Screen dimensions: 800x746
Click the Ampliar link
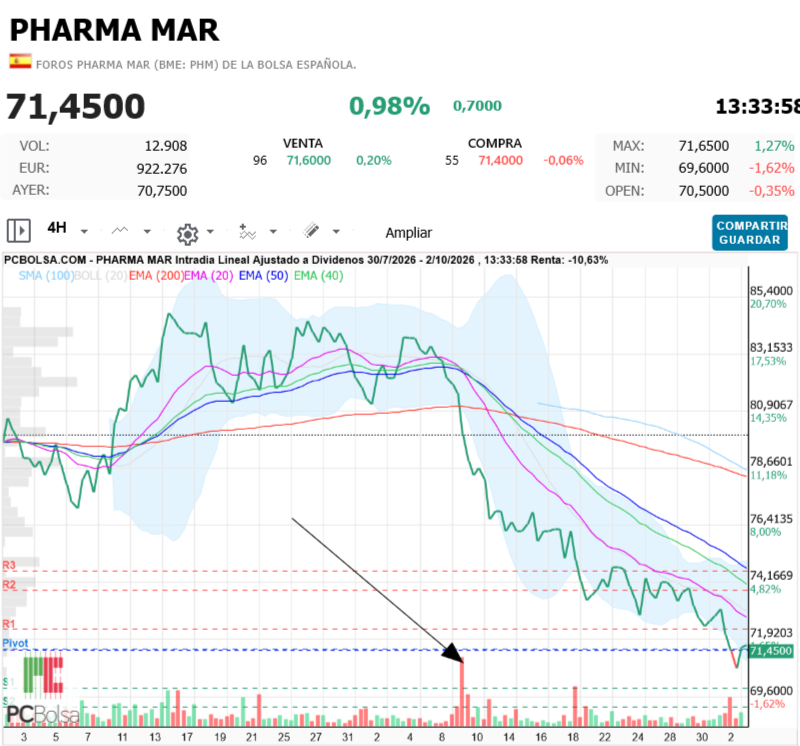409,233
